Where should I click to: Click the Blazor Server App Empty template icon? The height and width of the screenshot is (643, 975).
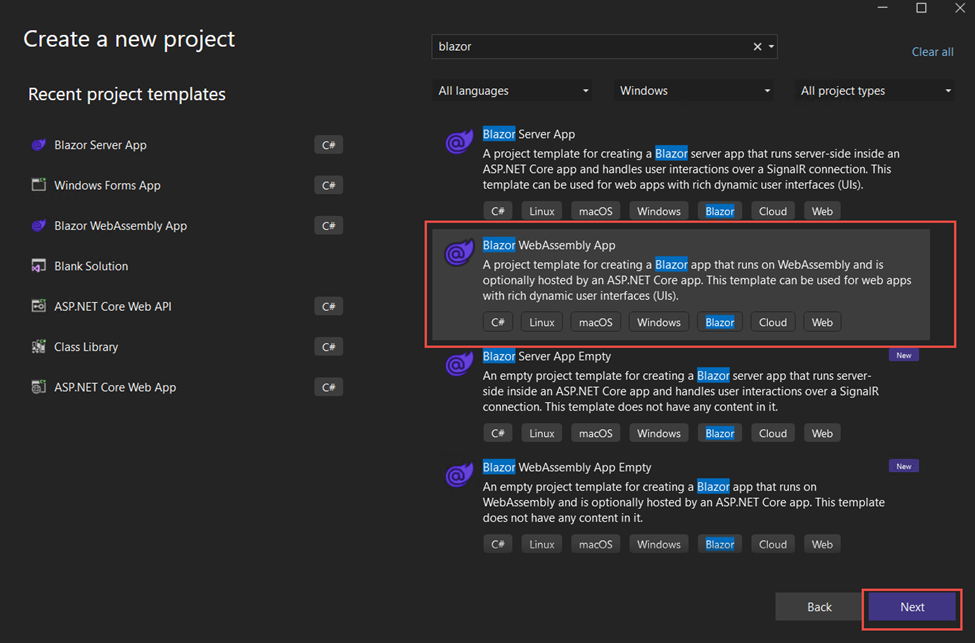[459, 365]
